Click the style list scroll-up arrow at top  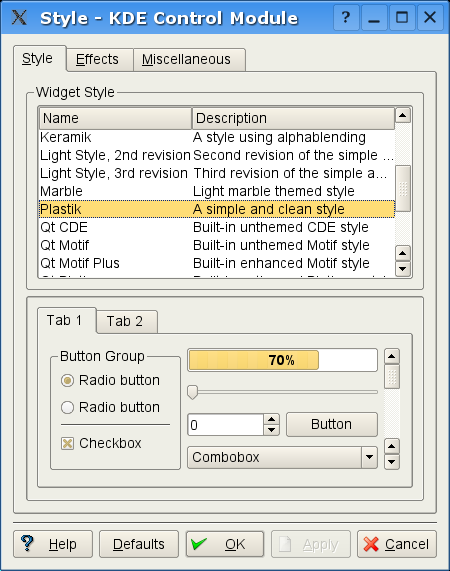403,115
